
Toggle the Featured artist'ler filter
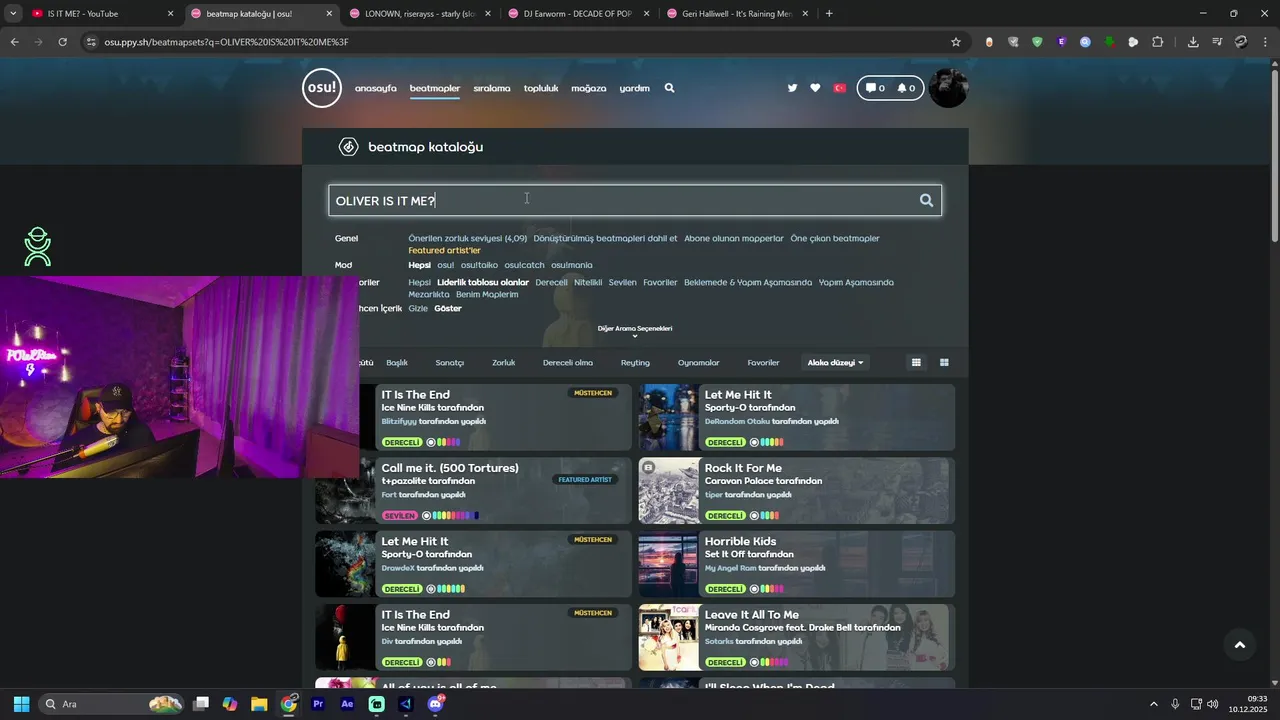[444, 251]
